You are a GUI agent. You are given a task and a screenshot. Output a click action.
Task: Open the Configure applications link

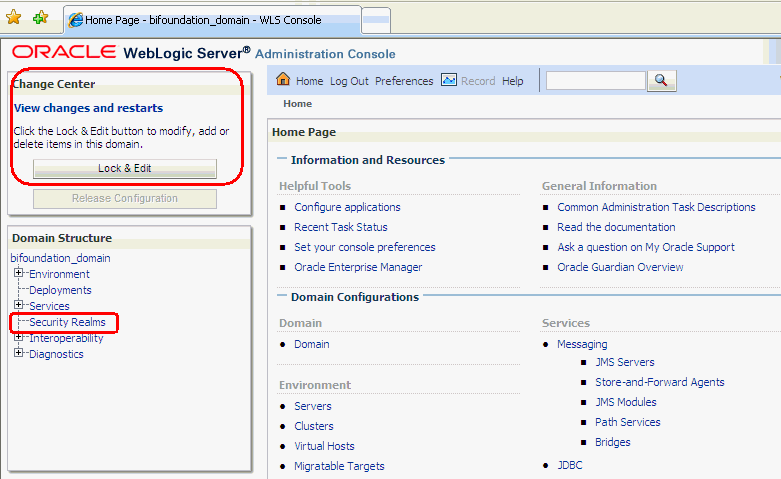point(347,207)
